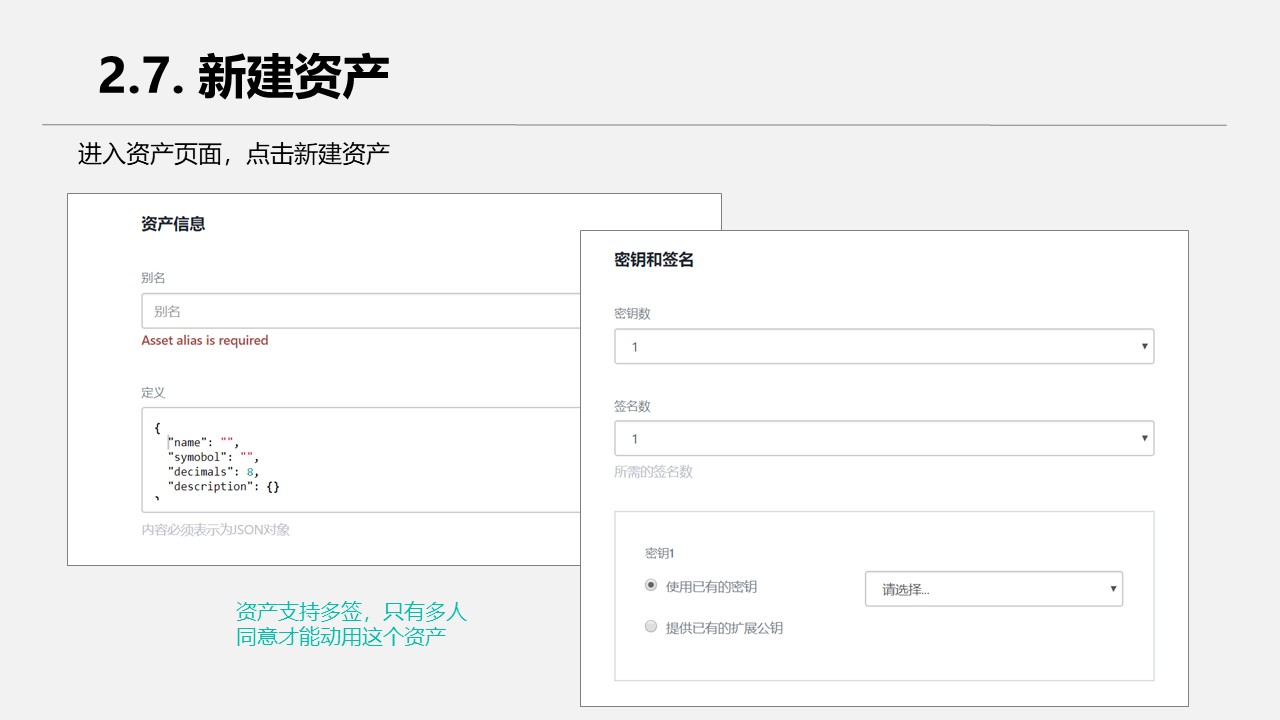Select the 使用已有的密钥 radio button
The width and height of the screenshot is (1280, 720).
pos(651,585)
